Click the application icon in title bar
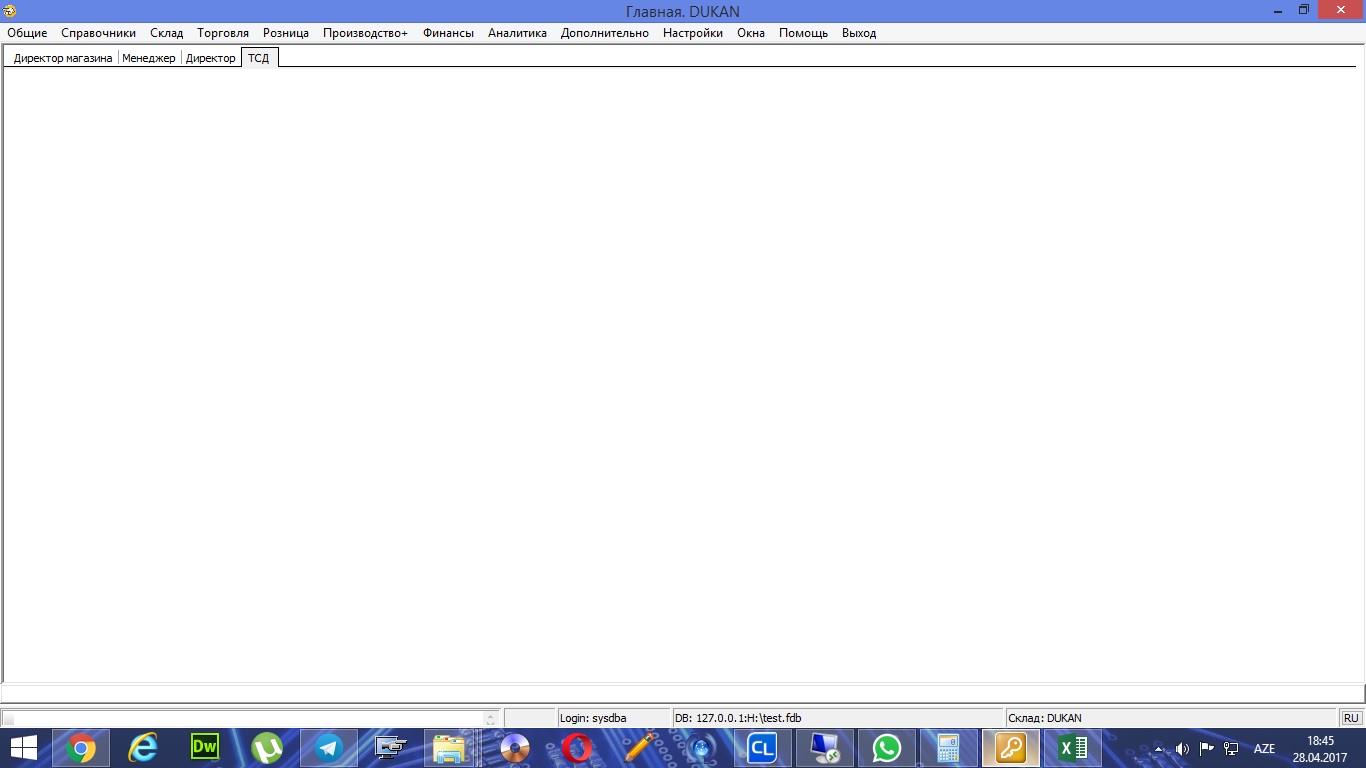This screenshot has height=768, width=1366. tap(10, 11)
